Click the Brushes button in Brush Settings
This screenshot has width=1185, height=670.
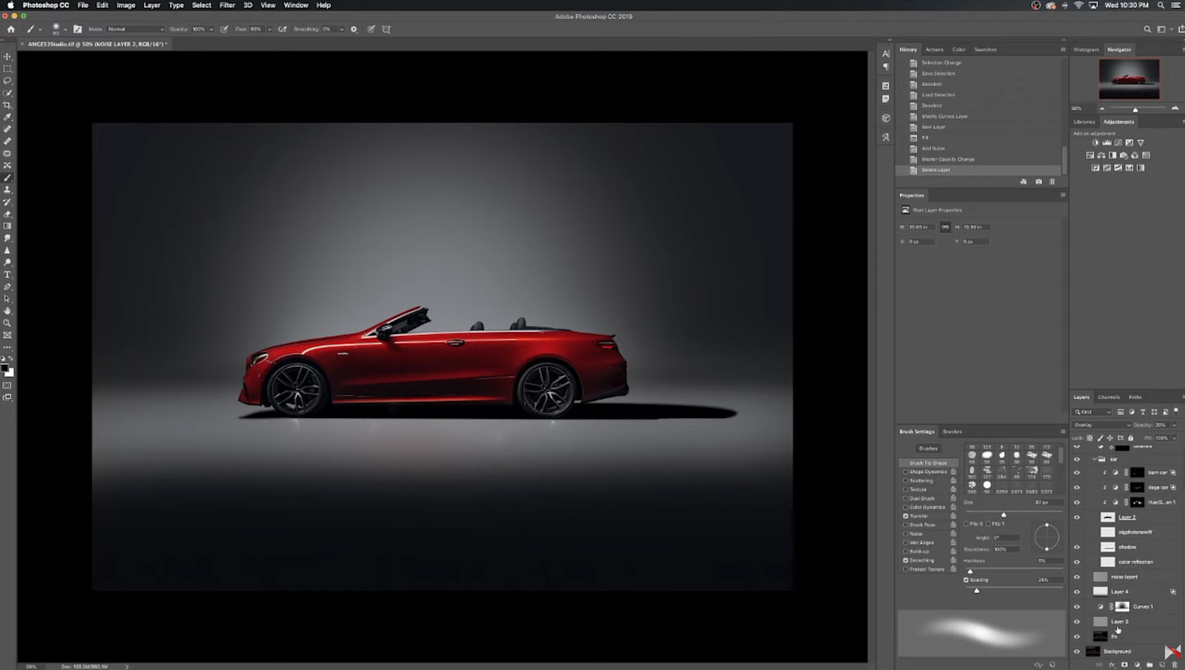(x=928, y=448)
